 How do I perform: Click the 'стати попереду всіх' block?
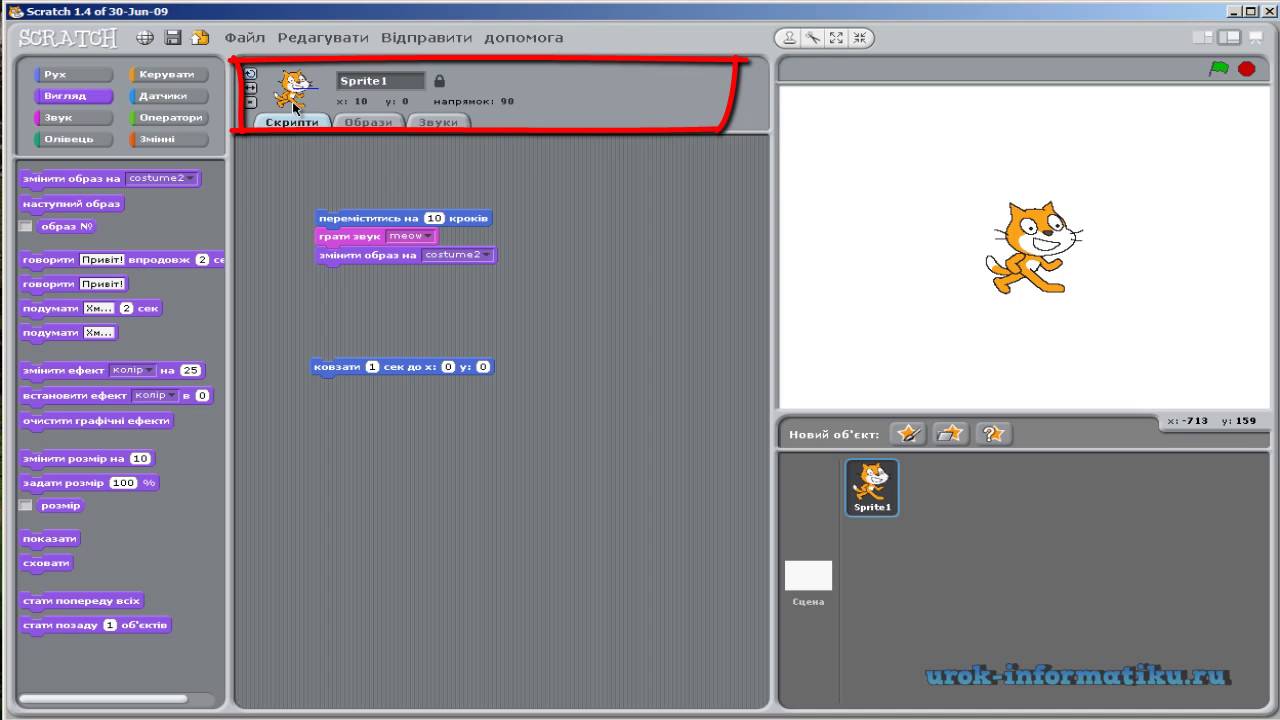[x=82, y=601]
